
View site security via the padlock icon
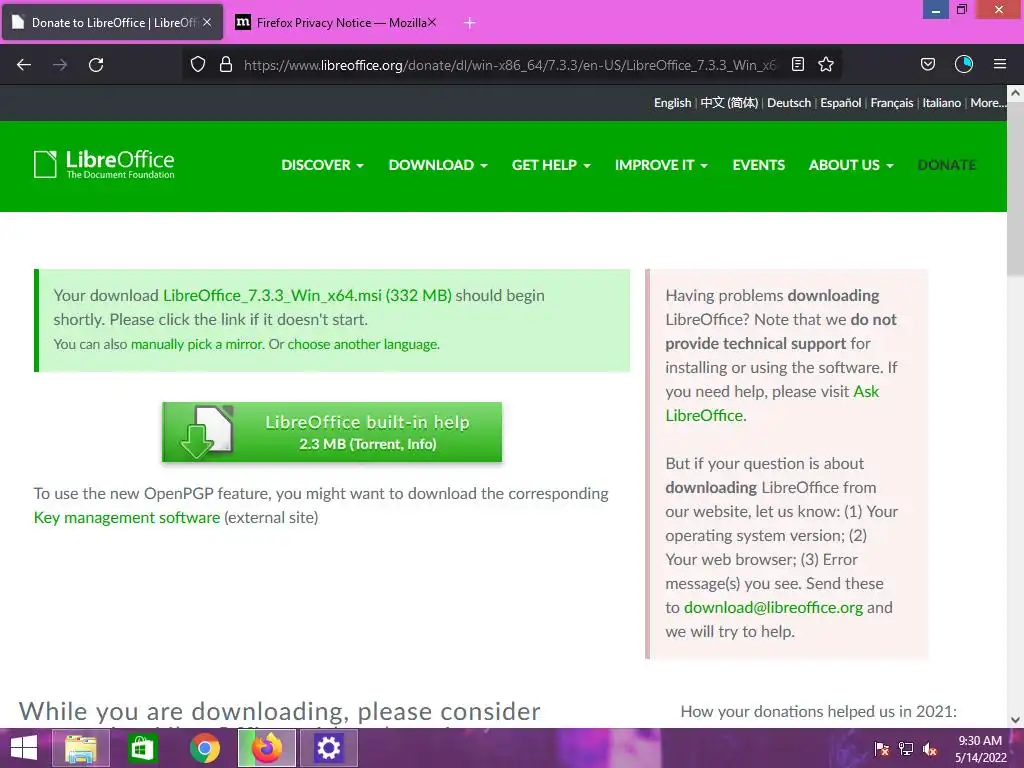click(x=226, y=65)
